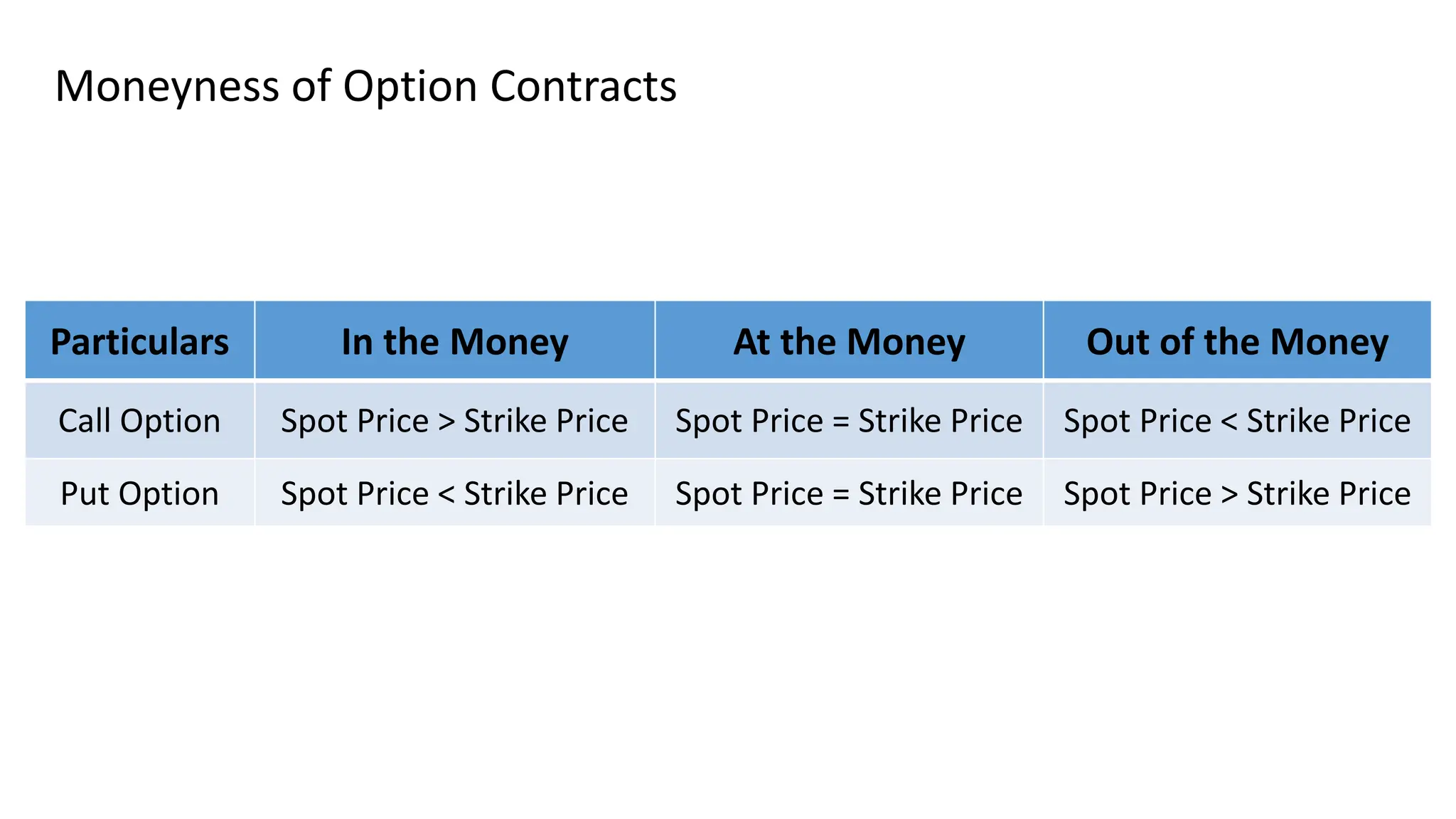The image size is (1456, 819).
Task: Click the equals sign in Call Option row
Action: (841, 422)
